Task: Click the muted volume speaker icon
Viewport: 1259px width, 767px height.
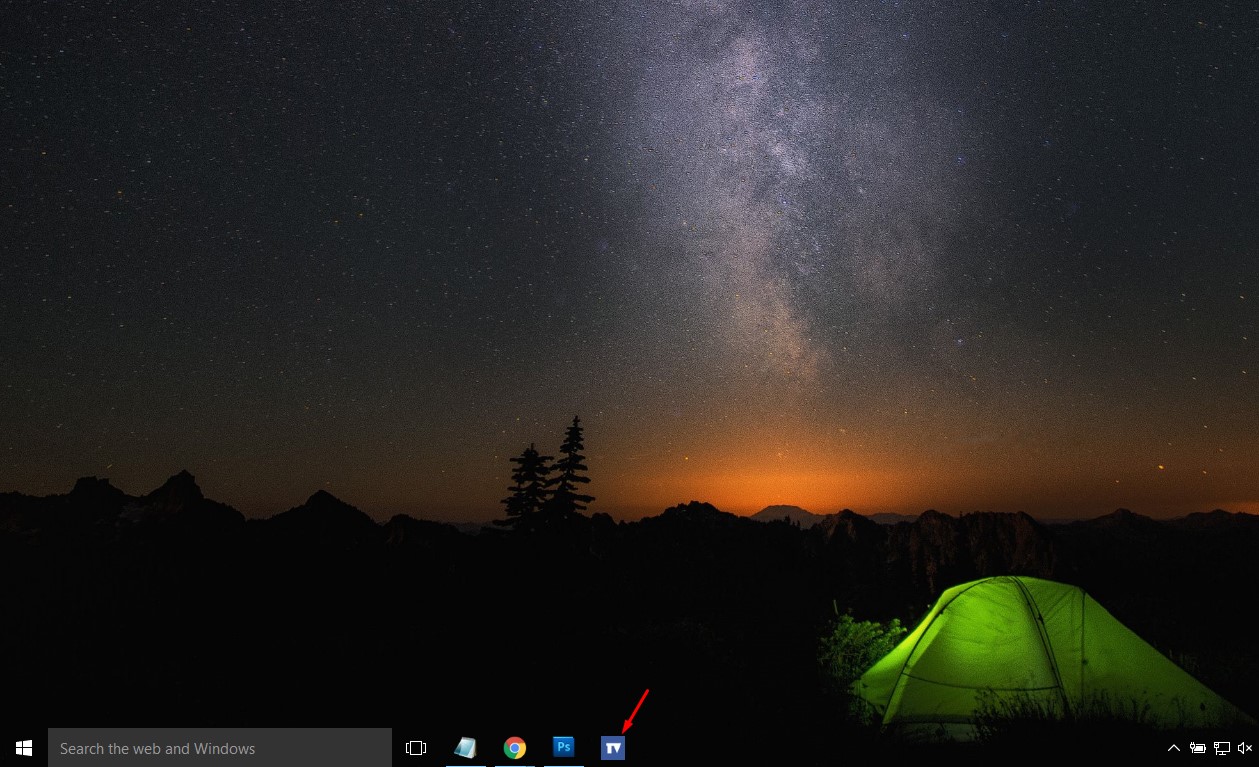Action: [1245, 748]
